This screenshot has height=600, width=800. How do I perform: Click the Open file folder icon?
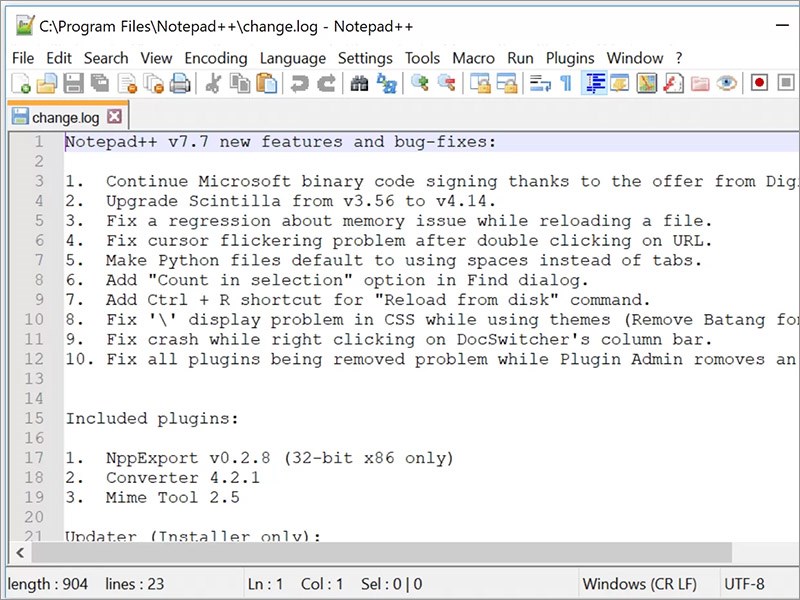click(x=47, y=83)
